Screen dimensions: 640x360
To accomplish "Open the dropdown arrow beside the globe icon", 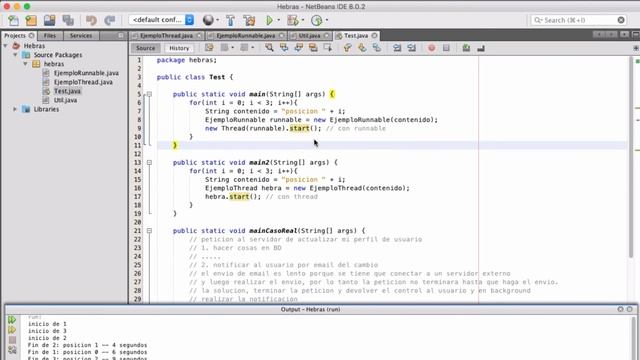I will (x=217, y=20).
